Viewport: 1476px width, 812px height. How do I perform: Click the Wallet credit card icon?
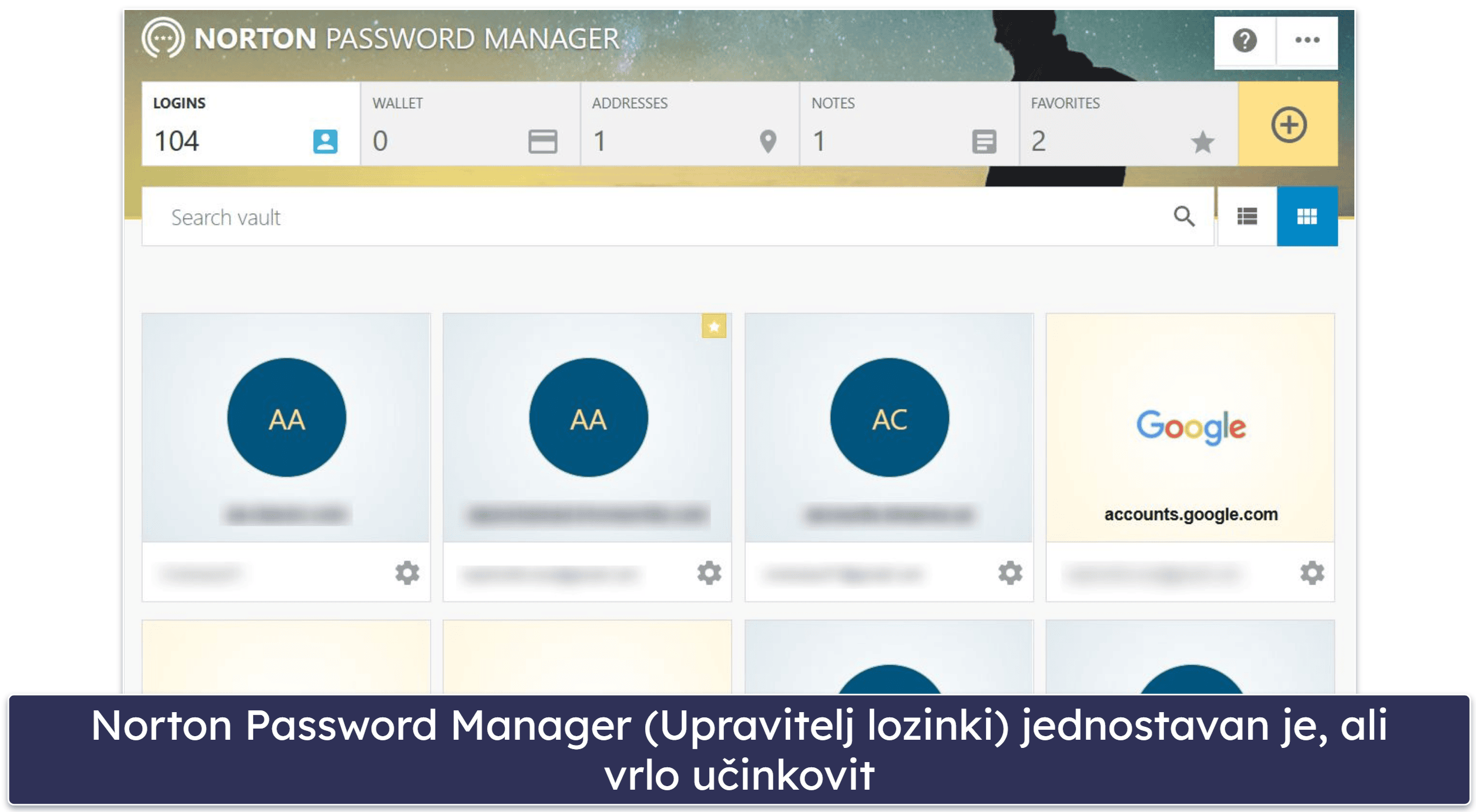click(542, 142)
